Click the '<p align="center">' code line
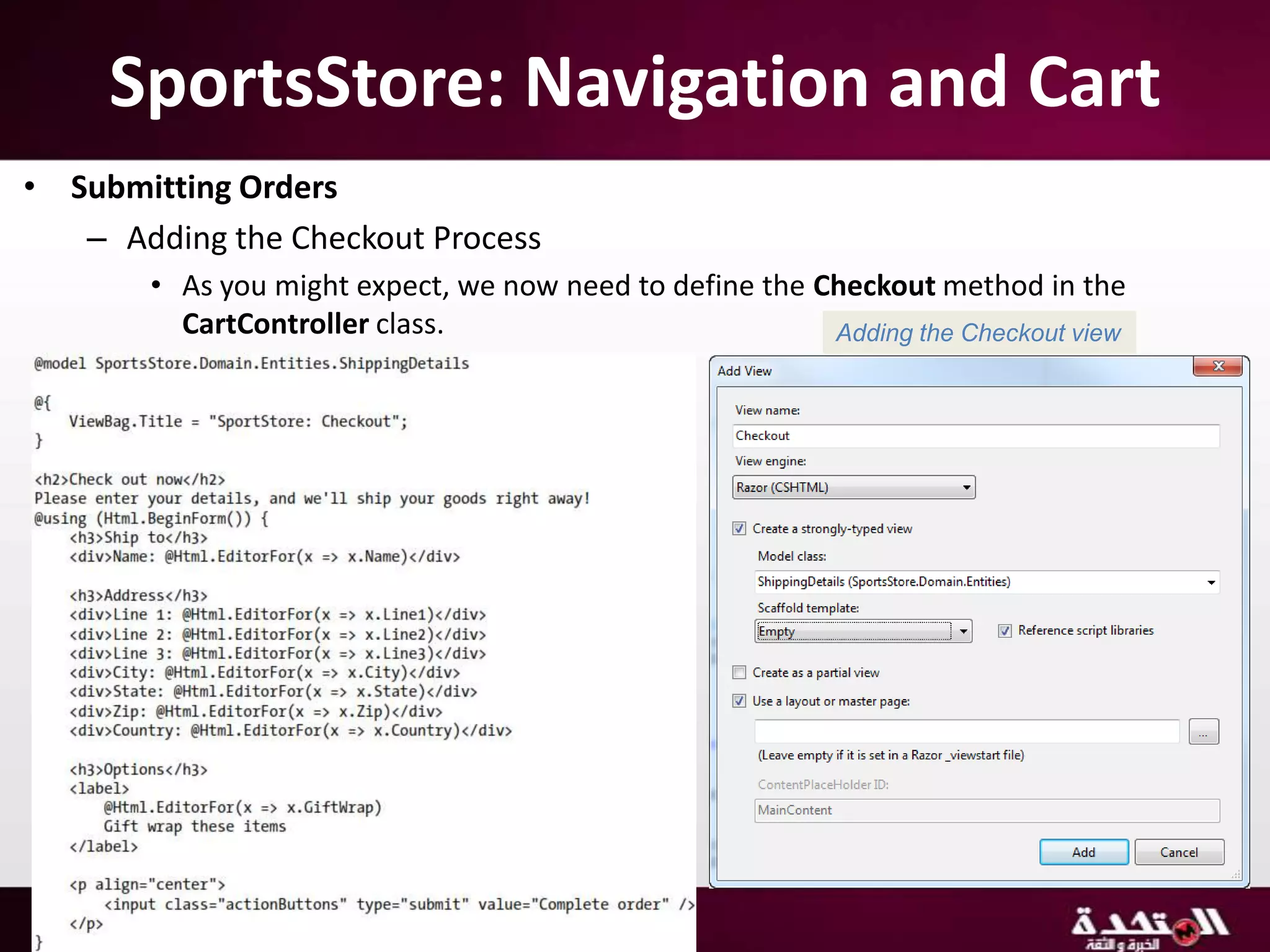The image size is (1270, 952). (x=147, y=885)
